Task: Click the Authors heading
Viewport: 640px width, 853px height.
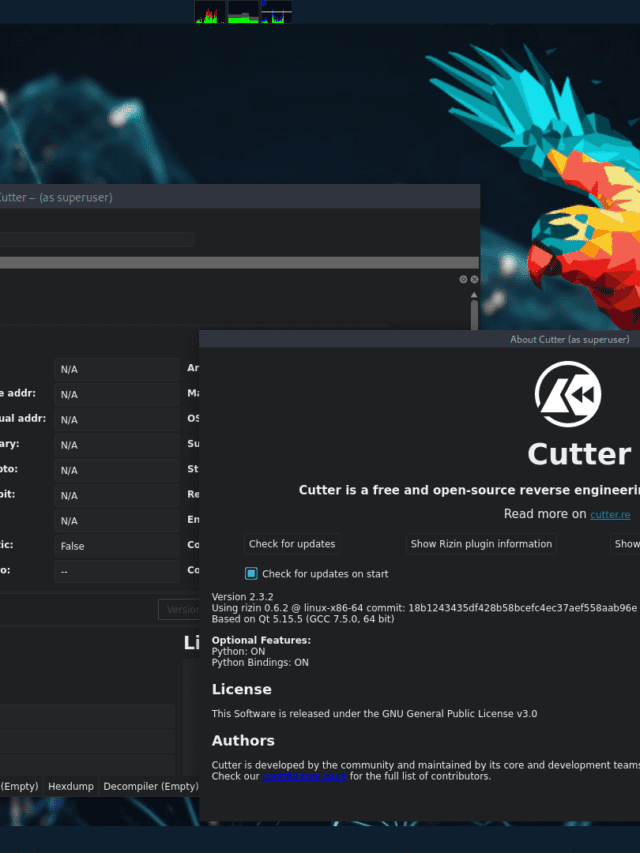Action: 243,740
